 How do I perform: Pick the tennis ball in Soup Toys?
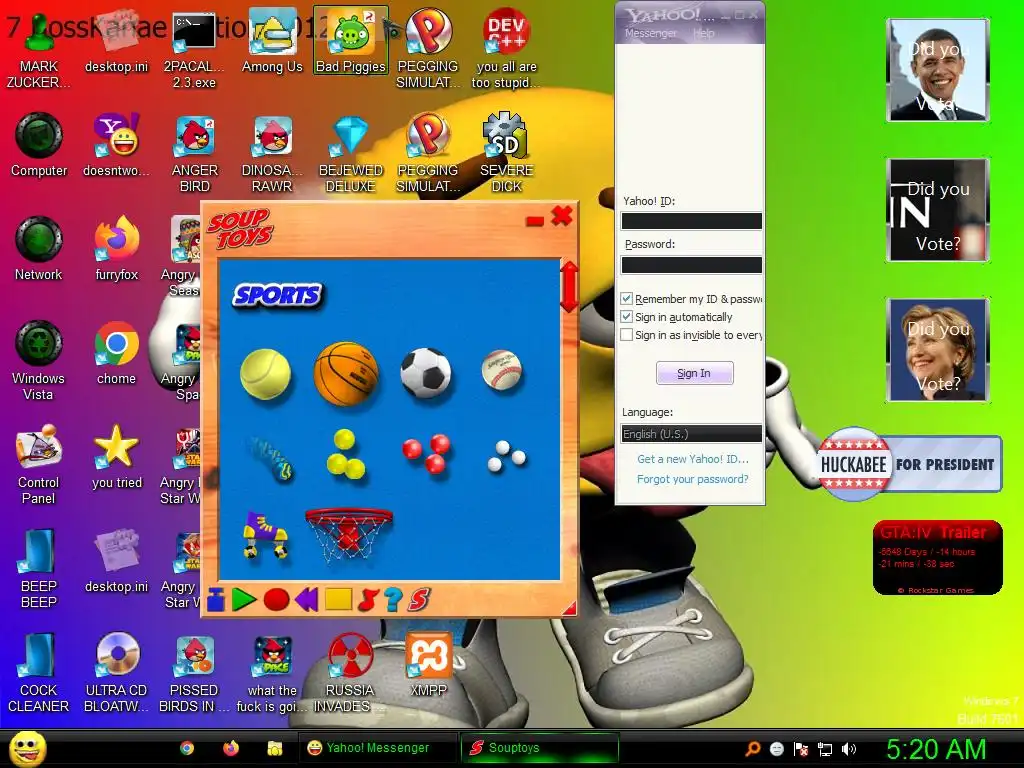(x=265, y=374)
